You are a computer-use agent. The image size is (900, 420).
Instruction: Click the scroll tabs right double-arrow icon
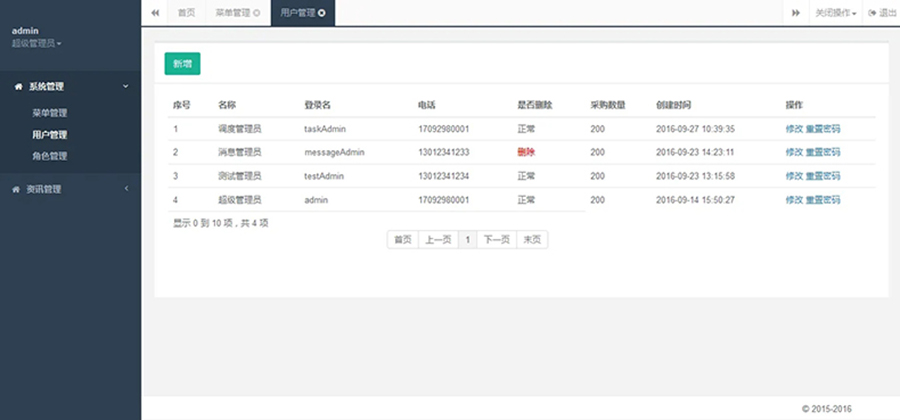[796, 13]
